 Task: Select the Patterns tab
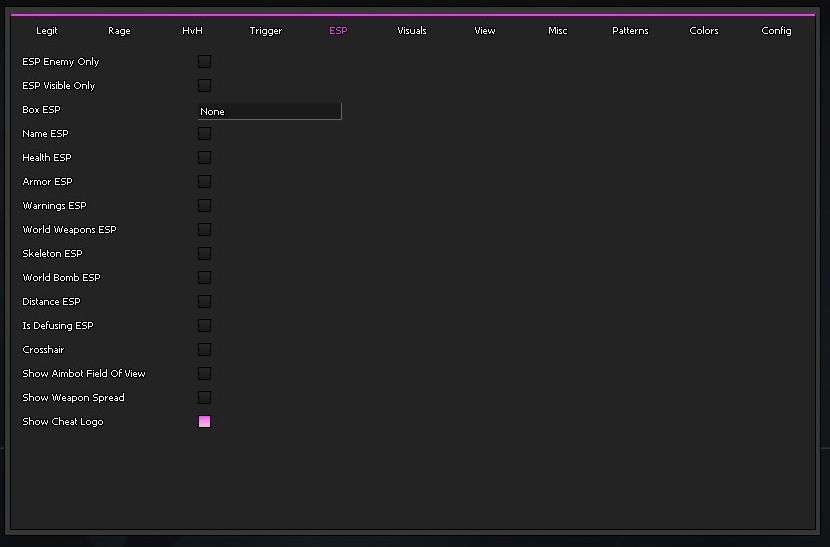point(630,31)
